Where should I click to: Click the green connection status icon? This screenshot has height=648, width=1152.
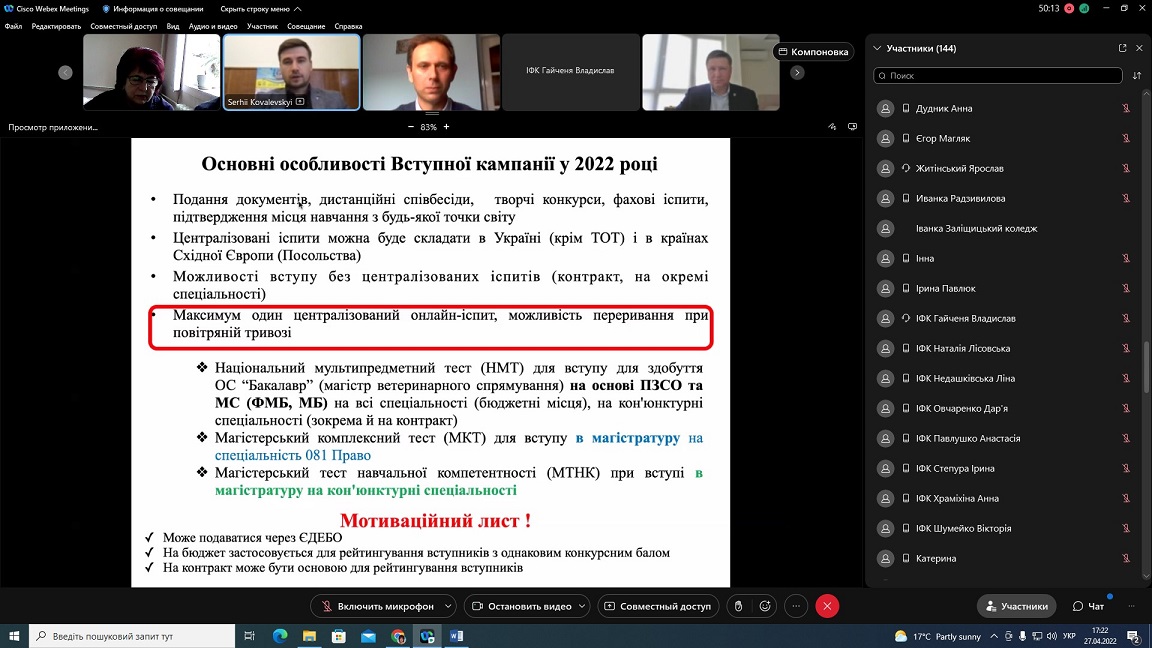(x=1084, y=9)
